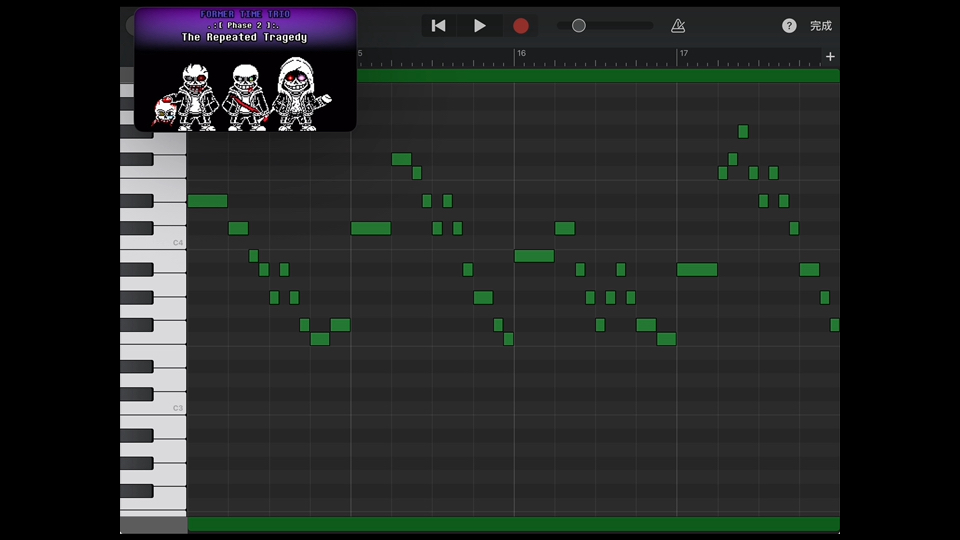960x540 pixels.
Task: Tap the 完成 (Done) button
Action: [x=821, y=26]
